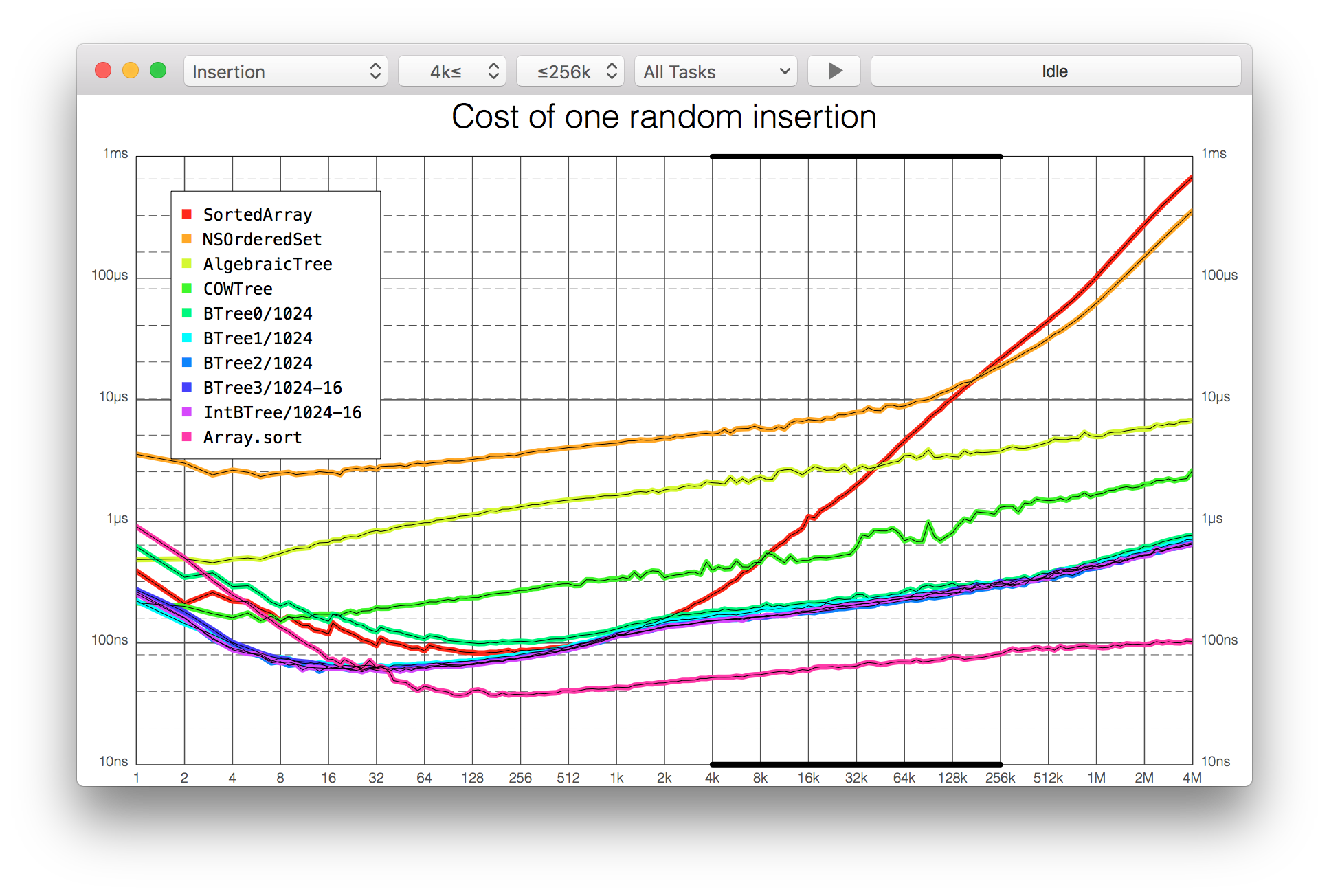This screenshot has width=1329, height=896.
Task: Click the yellow AlgebraicTree legend swatch
Action: (x=187, y=264)
